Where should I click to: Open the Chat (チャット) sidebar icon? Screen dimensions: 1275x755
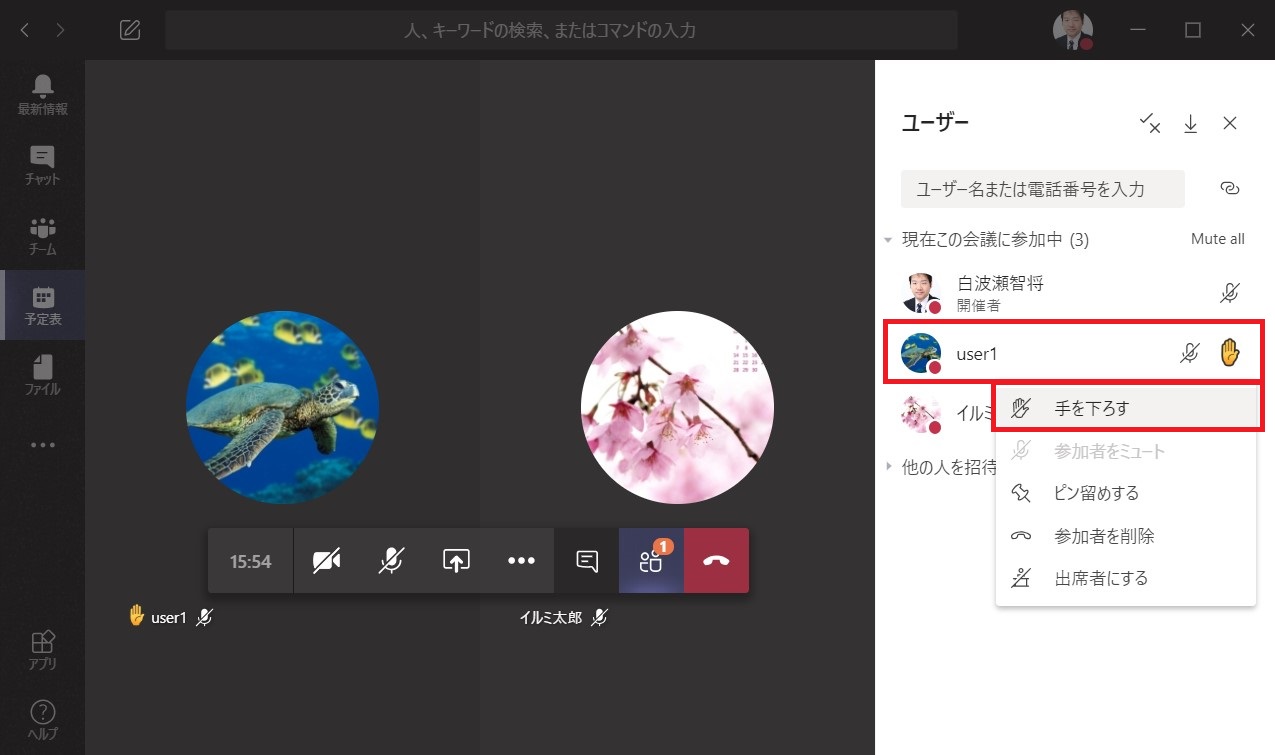[42, 164]
